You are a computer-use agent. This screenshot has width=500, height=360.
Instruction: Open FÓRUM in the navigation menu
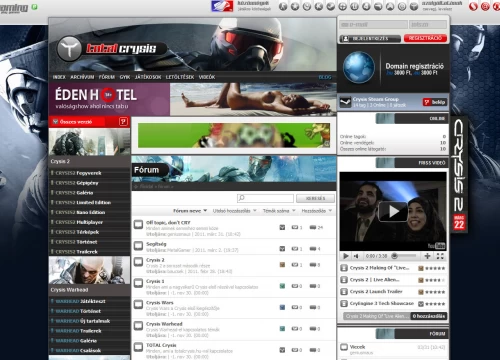click(107, 77)
